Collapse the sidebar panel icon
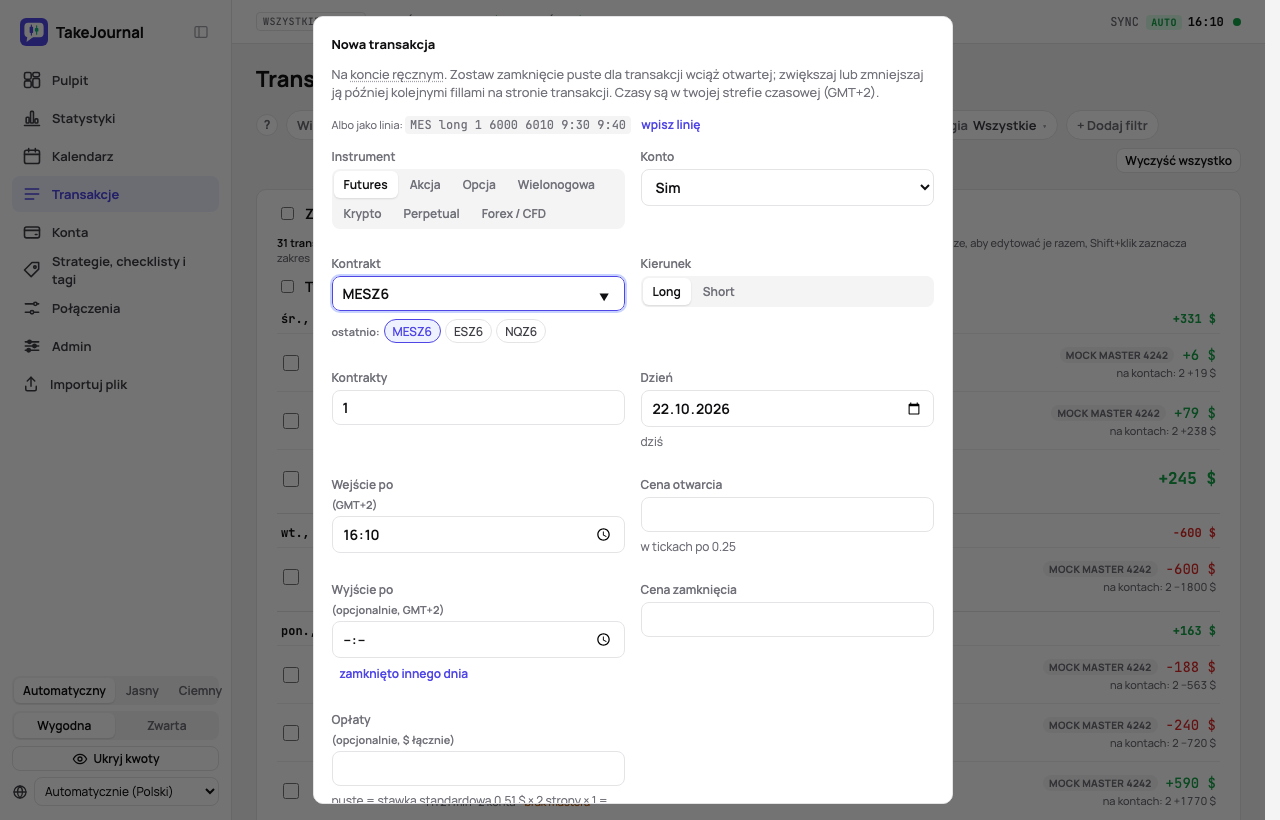 coord(201,32)
